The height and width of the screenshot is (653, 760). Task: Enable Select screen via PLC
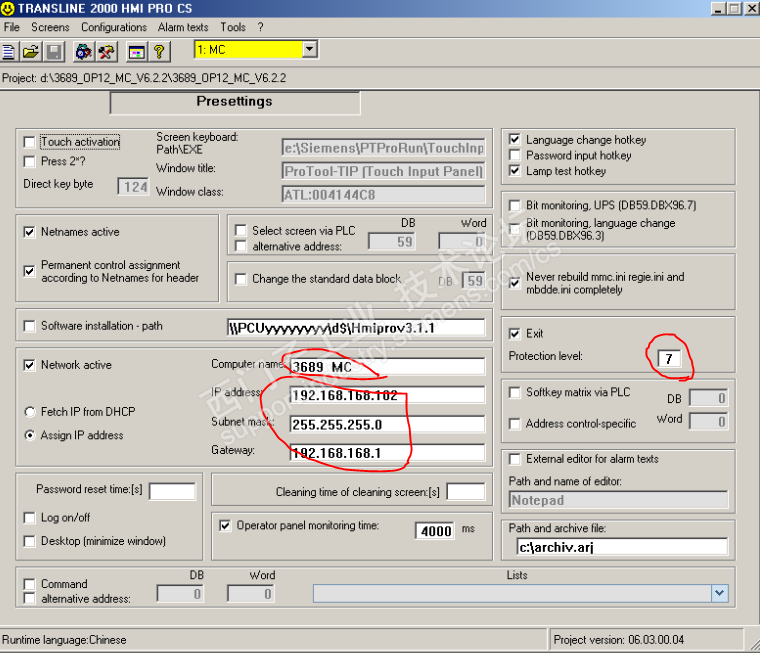point(240,230)
